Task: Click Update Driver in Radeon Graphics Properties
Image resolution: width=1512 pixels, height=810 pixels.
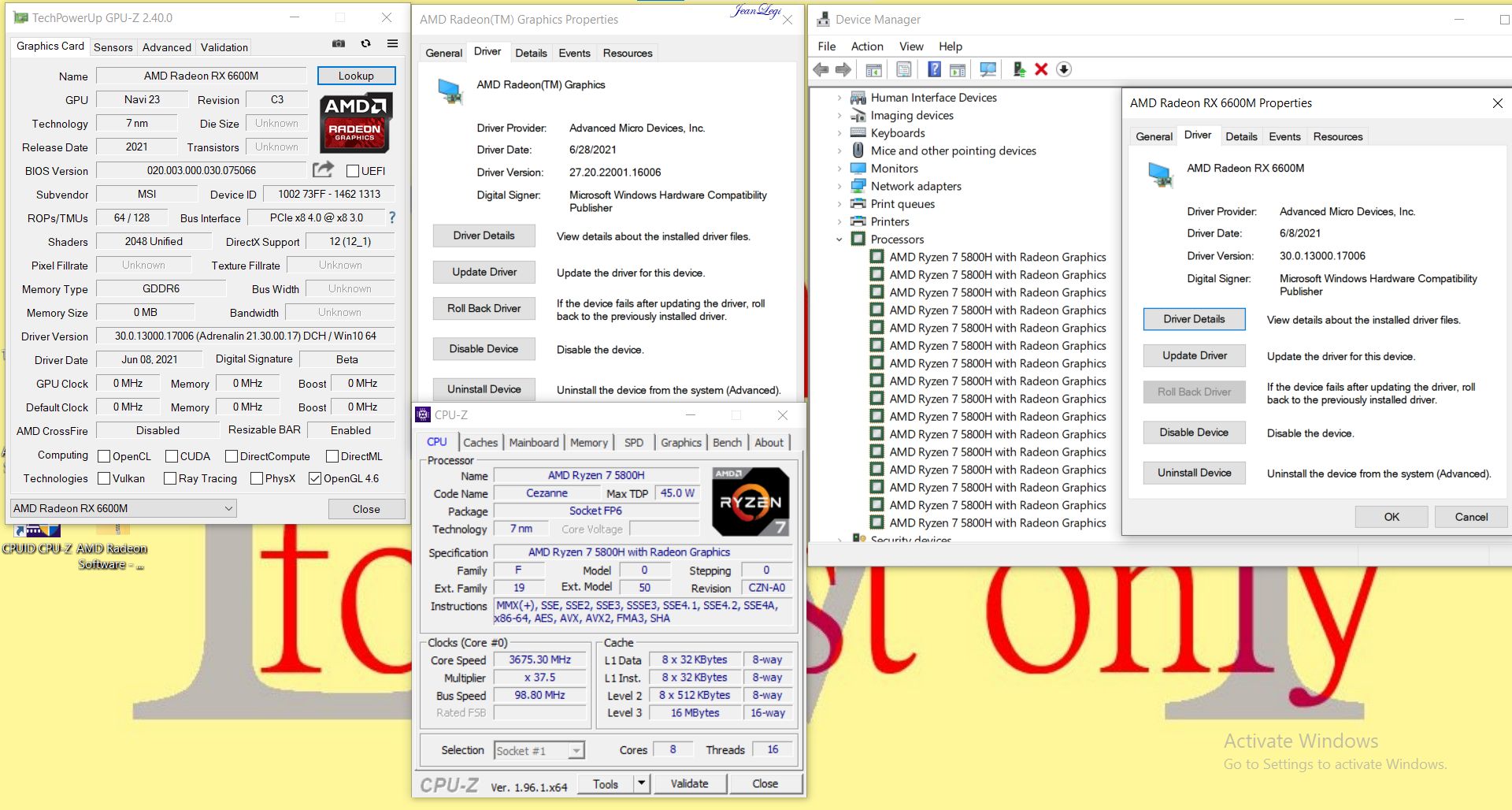Action: [484, 272]
